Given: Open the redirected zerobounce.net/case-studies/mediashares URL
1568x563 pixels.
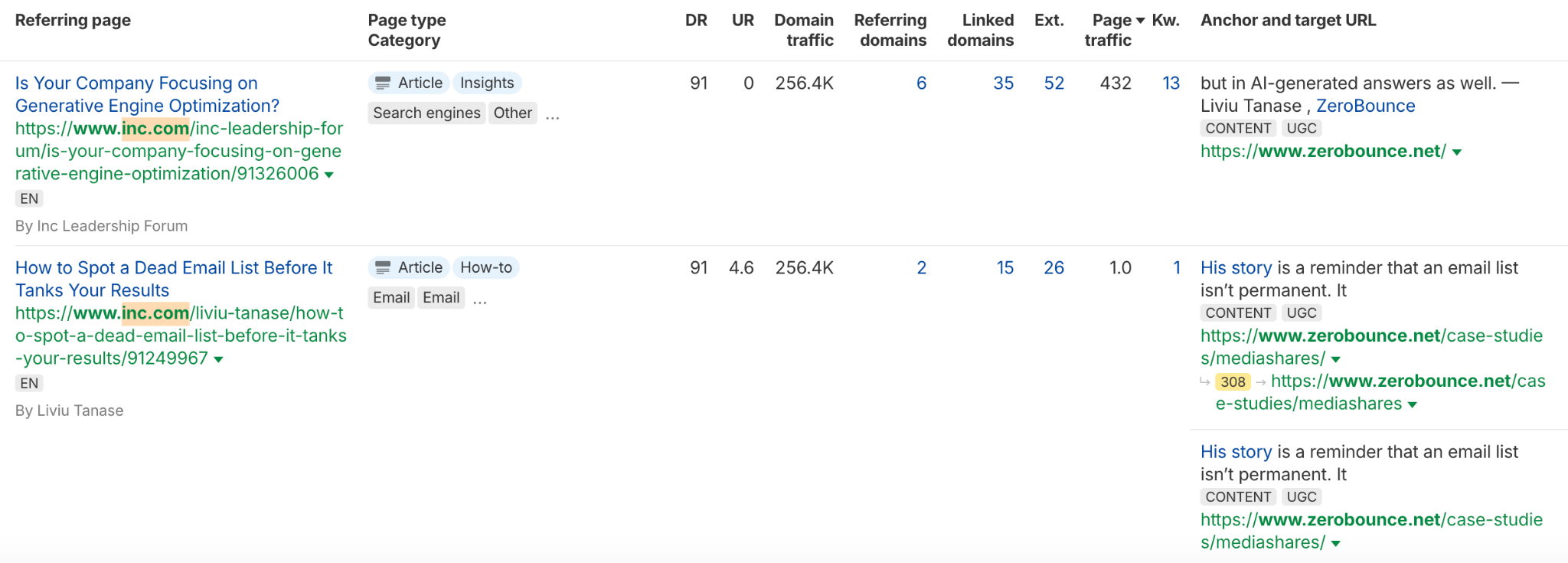Looking at the screenshot, I should point(1380,392).
